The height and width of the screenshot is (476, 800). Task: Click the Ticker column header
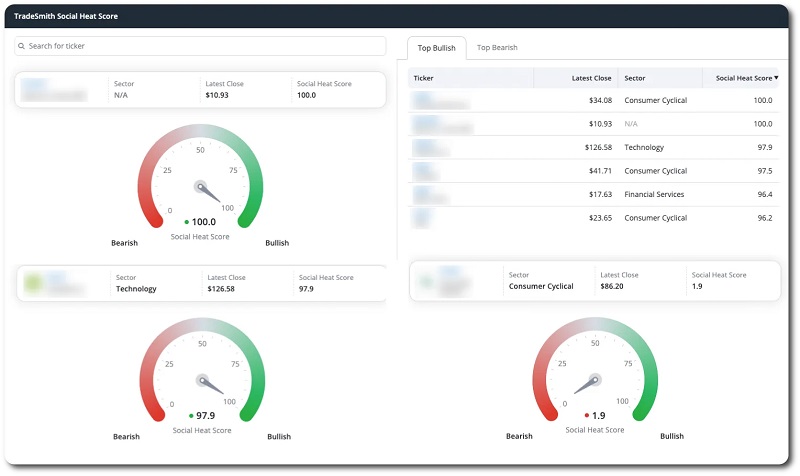click(424, 77)
